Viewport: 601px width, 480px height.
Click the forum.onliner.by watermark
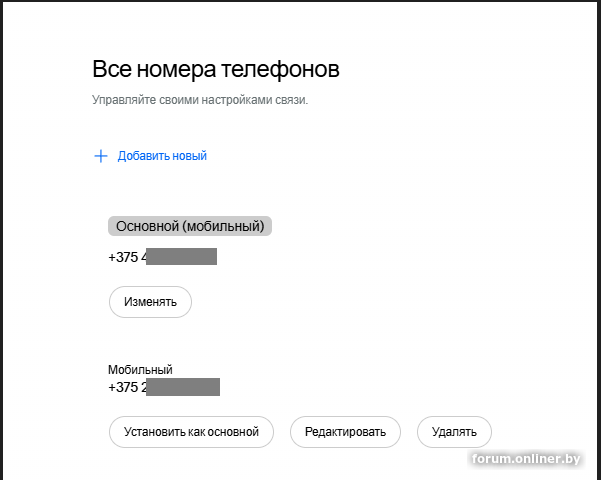(x=527, y=459)
